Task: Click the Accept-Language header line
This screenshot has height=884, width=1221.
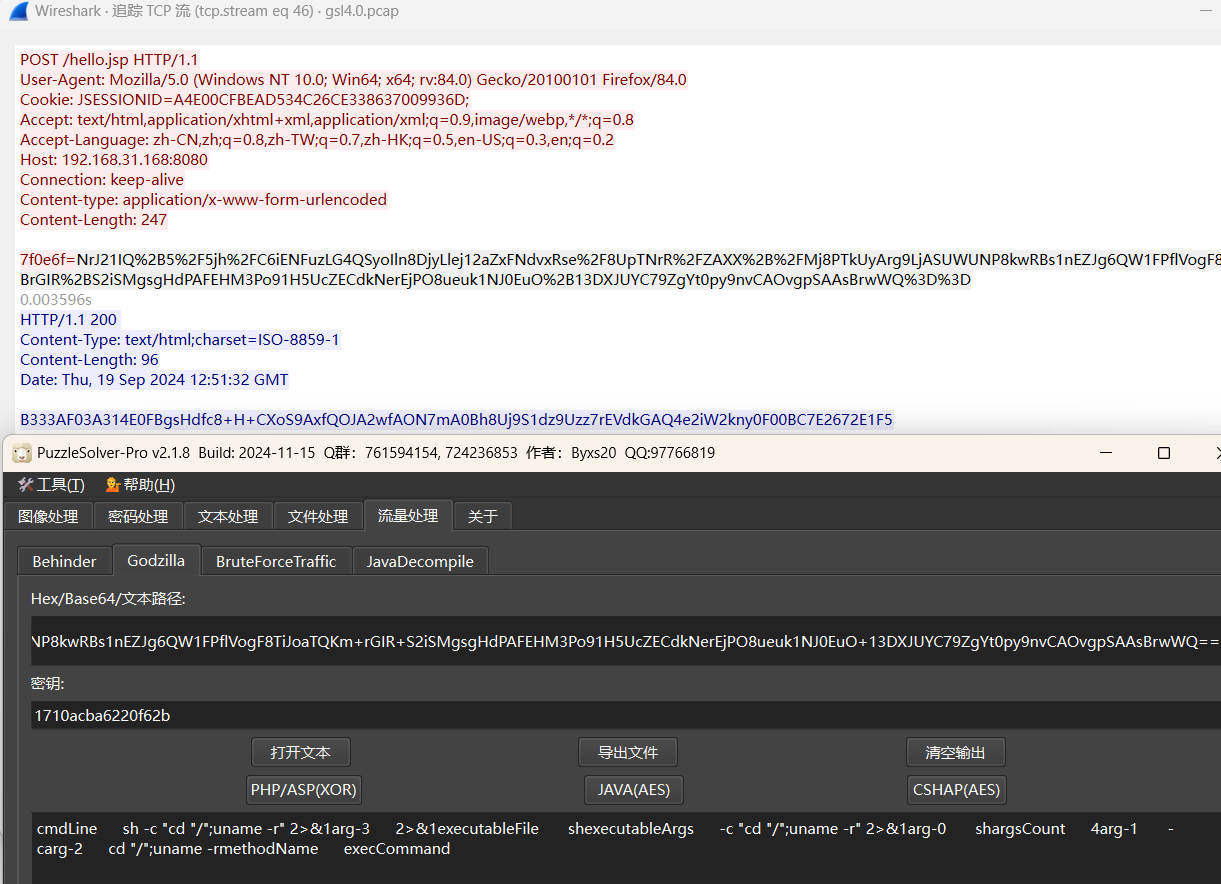Action: [x=317, y=140]
